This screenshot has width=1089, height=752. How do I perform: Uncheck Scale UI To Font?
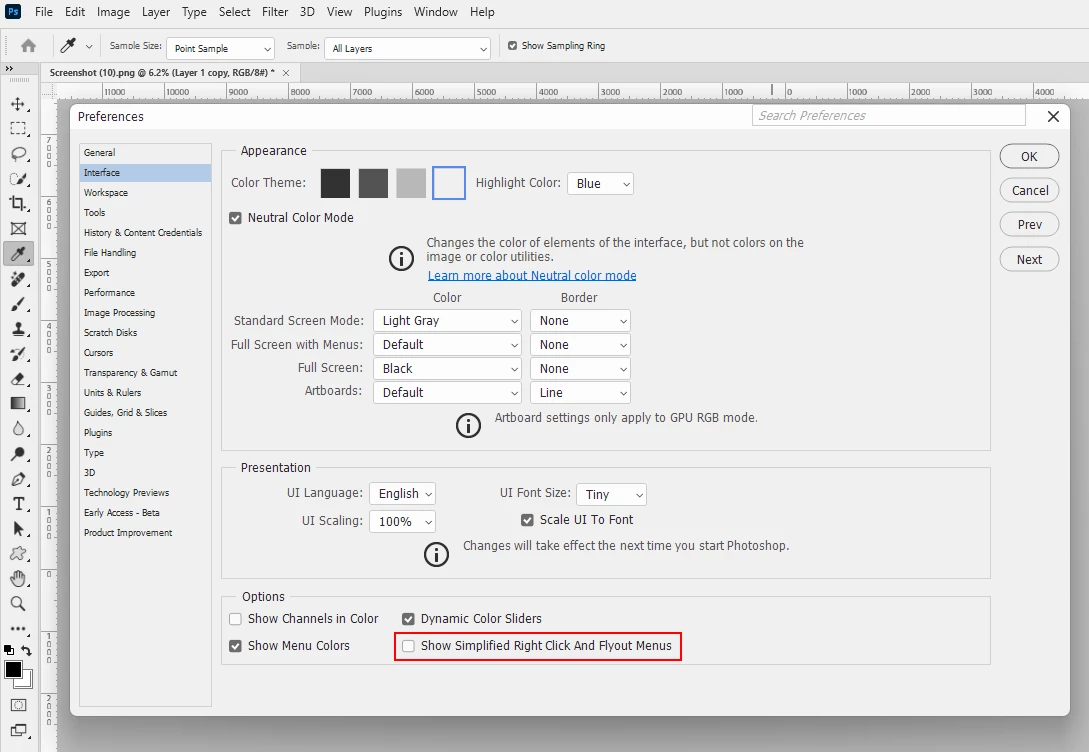click(527, 520)
